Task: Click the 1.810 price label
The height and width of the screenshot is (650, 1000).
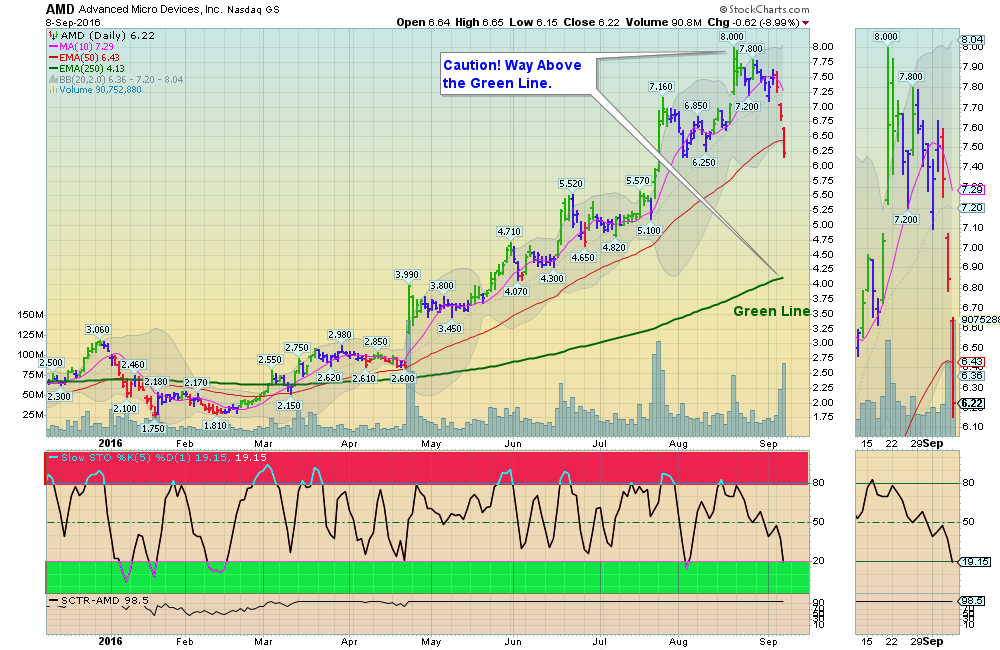Action: [215, 425]
